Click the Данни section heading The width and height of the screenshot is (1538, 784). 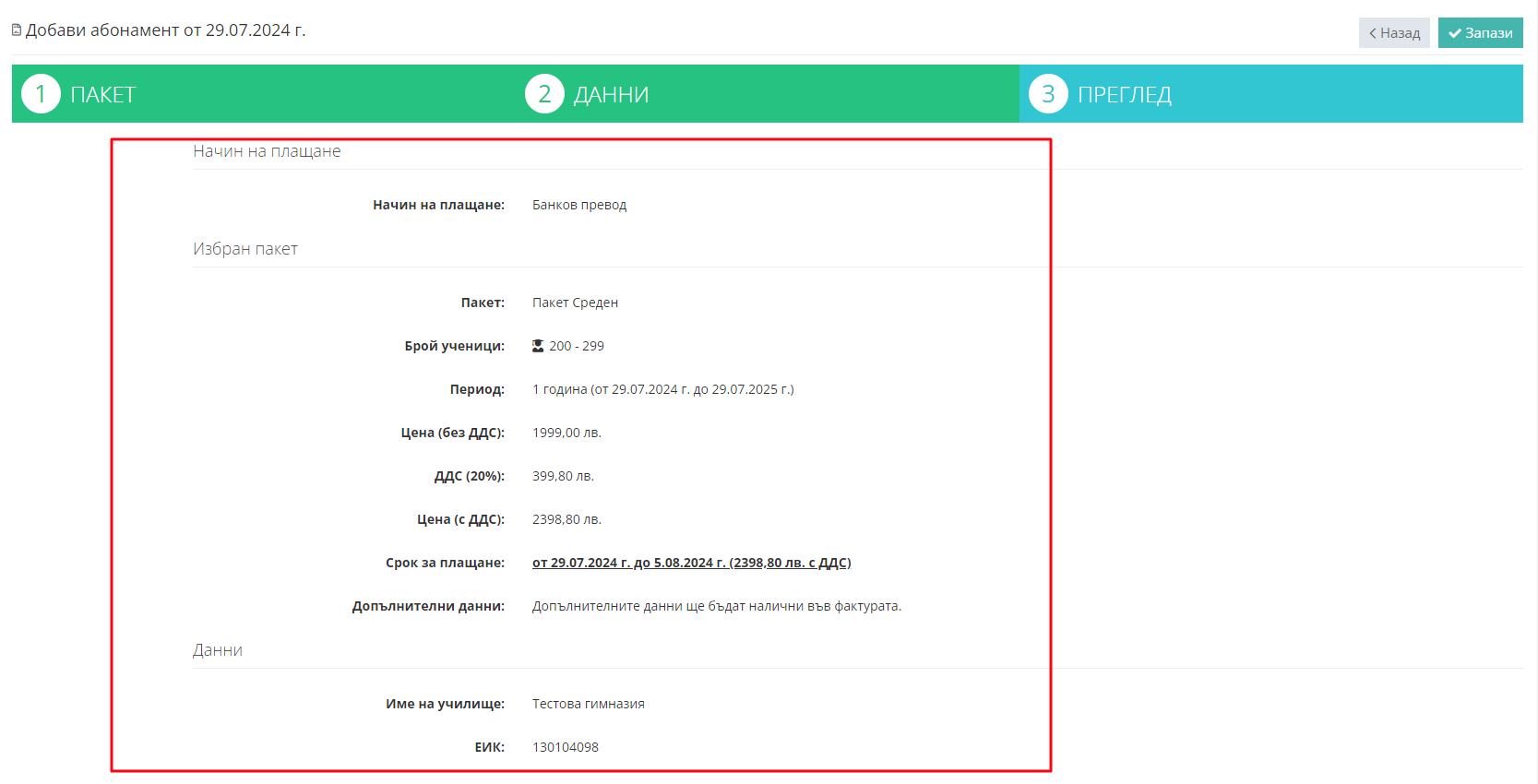[218, 650]
